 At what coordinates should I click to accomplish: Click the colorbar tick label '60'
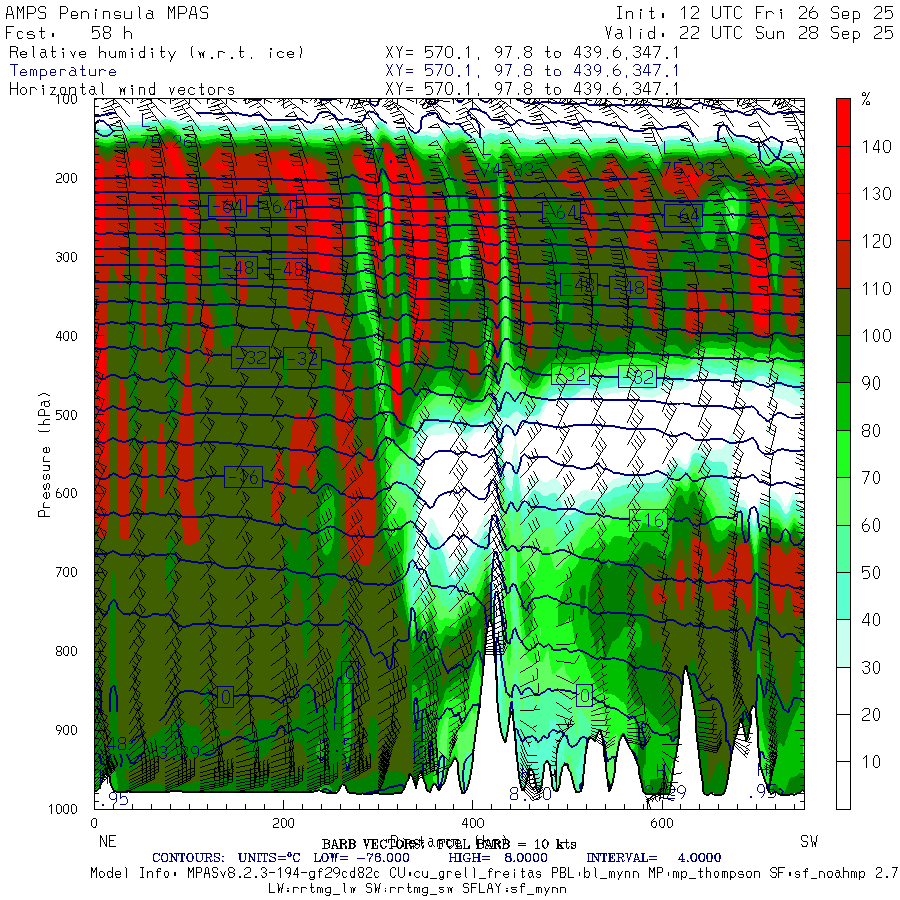pos(871,525)
